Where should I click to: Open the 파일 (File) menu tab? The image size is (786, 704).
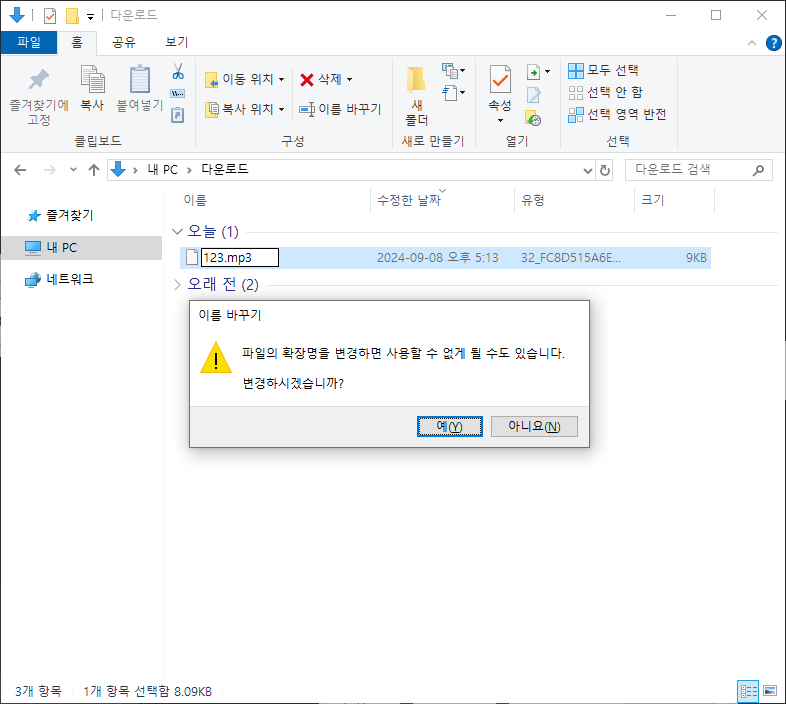pos(29,42)
